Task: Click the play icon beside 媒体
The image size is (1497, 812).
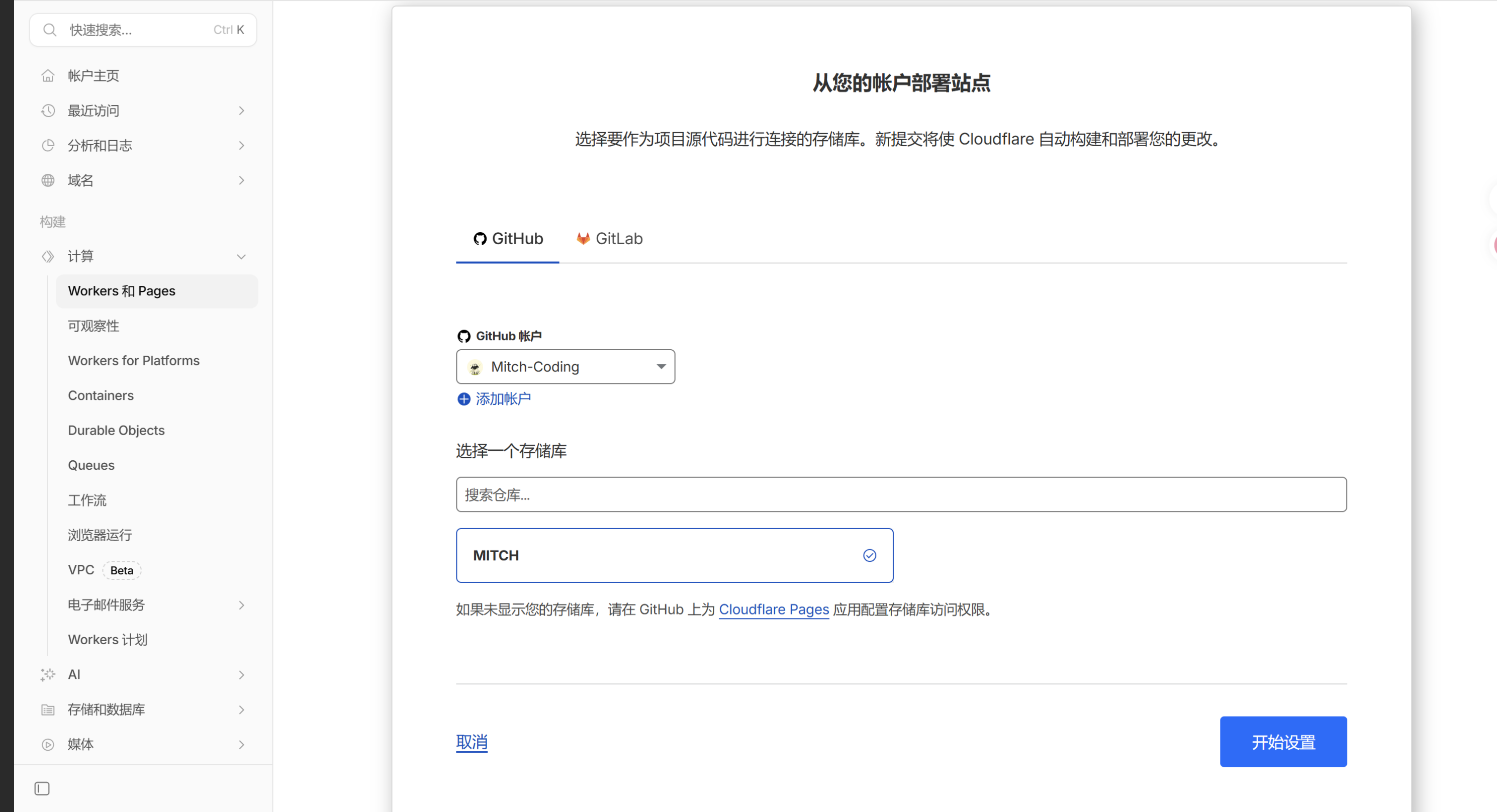Action: [x=48, y=744]
